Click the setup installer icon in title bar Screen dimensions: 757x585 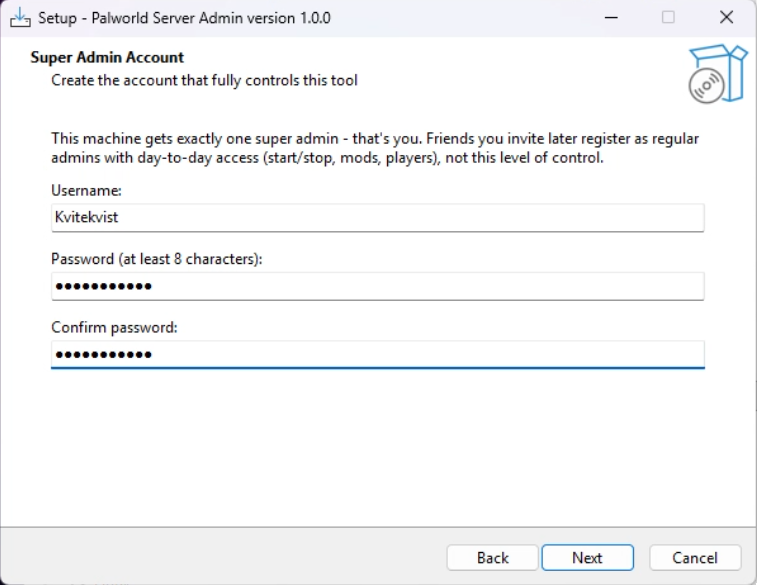pos(20,18)
